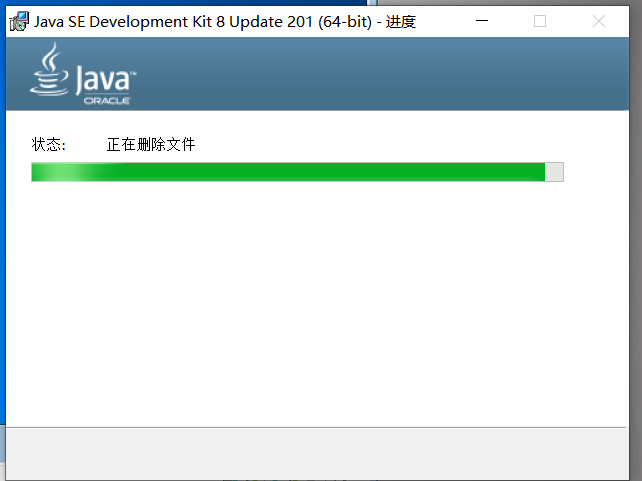Click the window title "Java SE Development Kit 8 Update 201 (64-bit) - 进度"

click(225, 22)
